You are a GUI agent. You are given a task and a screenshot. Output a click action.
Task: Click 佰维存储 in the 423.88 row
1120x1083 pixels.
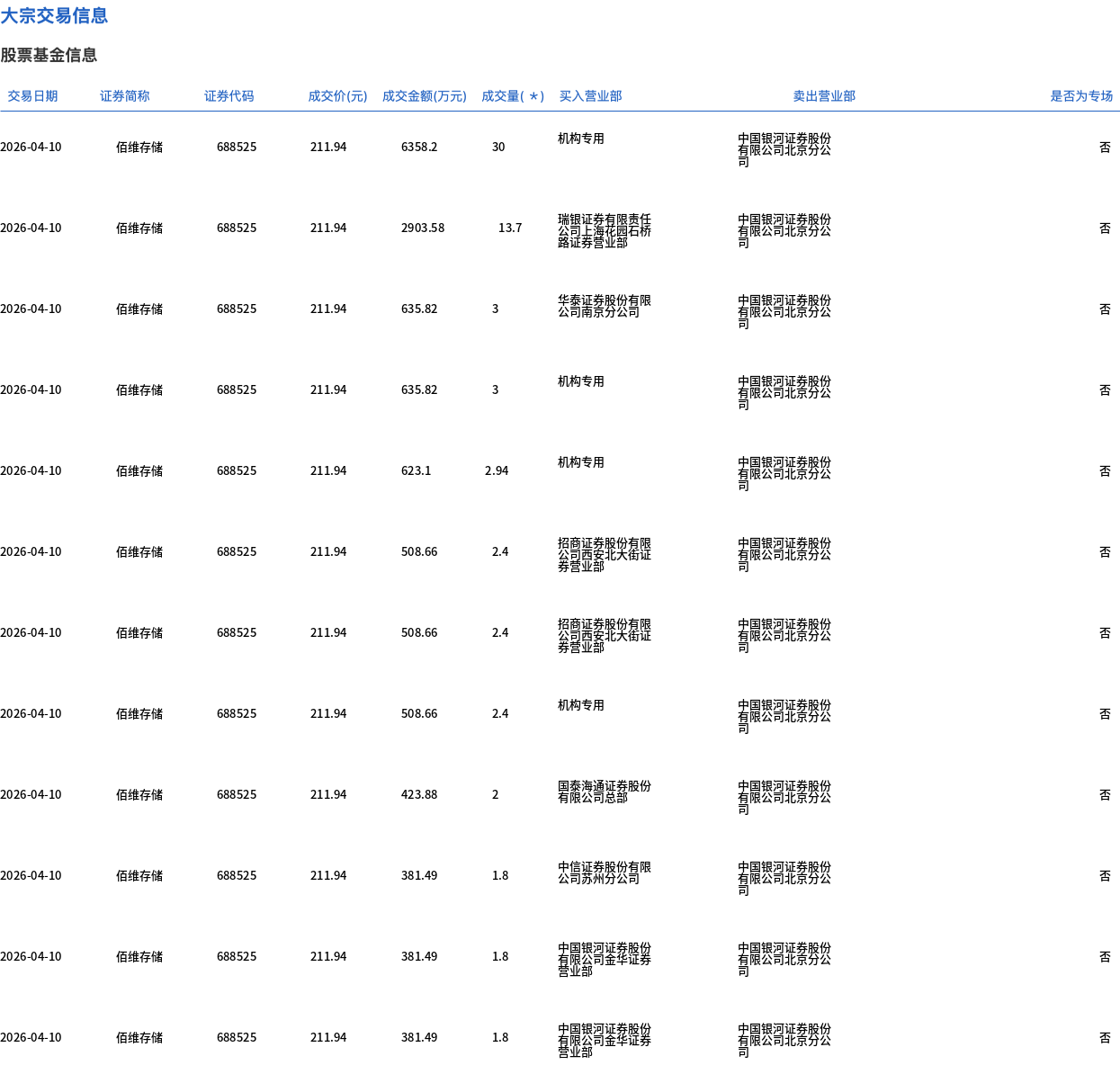point(139,794)
